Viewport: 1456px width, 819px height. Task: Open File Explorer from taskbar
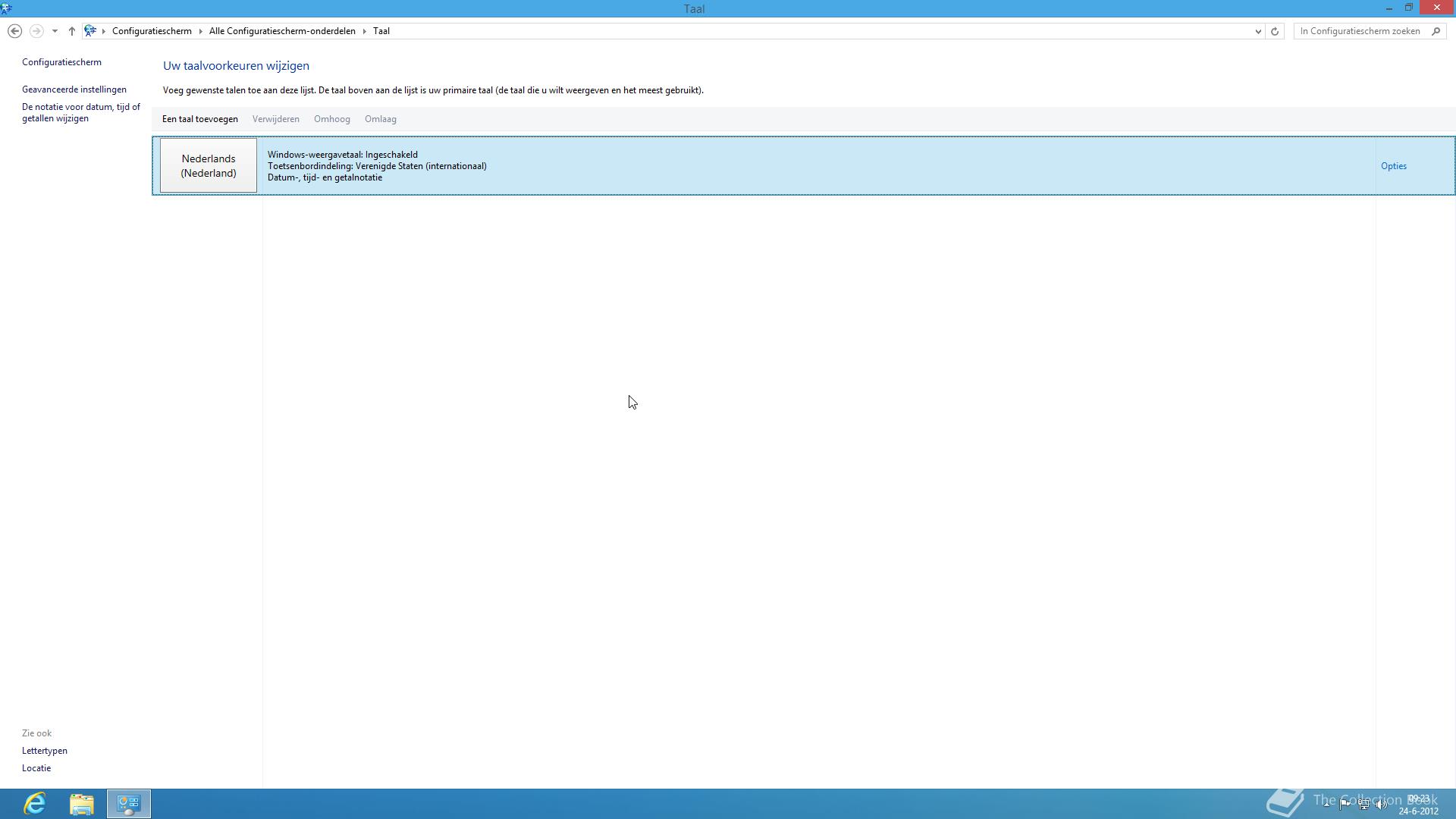pyautogui.click(x=82, y=803)
